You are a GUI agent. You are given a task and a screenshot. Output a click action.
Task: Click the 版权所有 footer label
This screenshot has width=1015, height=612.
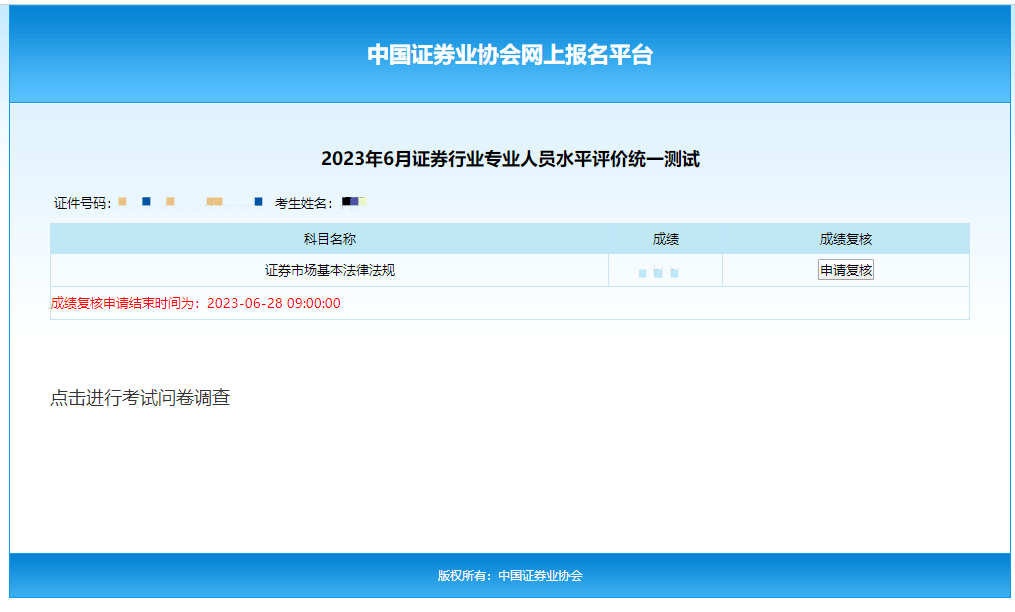click(463, 576)
